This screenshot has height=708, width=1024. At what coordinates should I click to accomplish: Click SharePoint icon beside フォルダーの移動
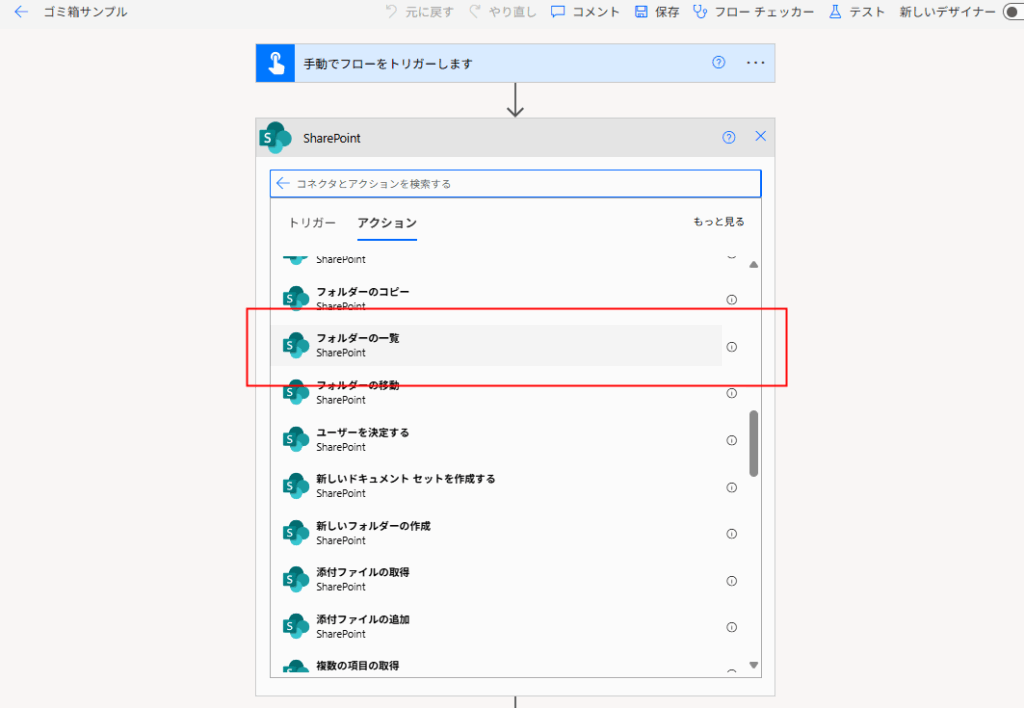pyautogui.click(x=296, y=393)
